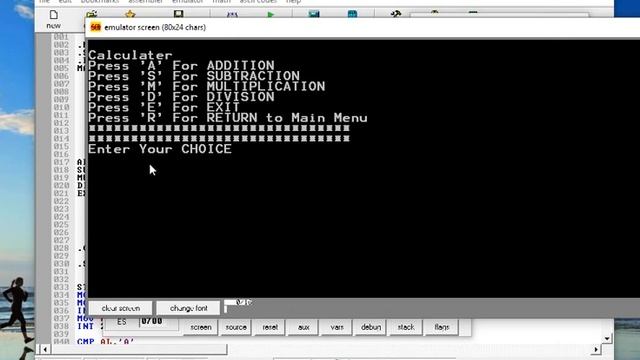Click the editor horizontal scrollbar thumb
The width and height of the screenshot is (640, 360).
[x=139, y=349]
